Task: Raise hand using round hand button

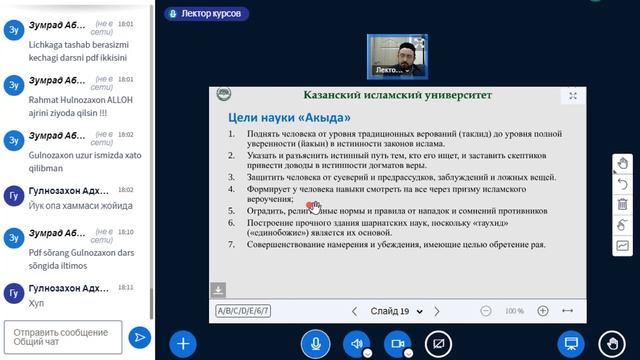Action: (x=612, y=344)
